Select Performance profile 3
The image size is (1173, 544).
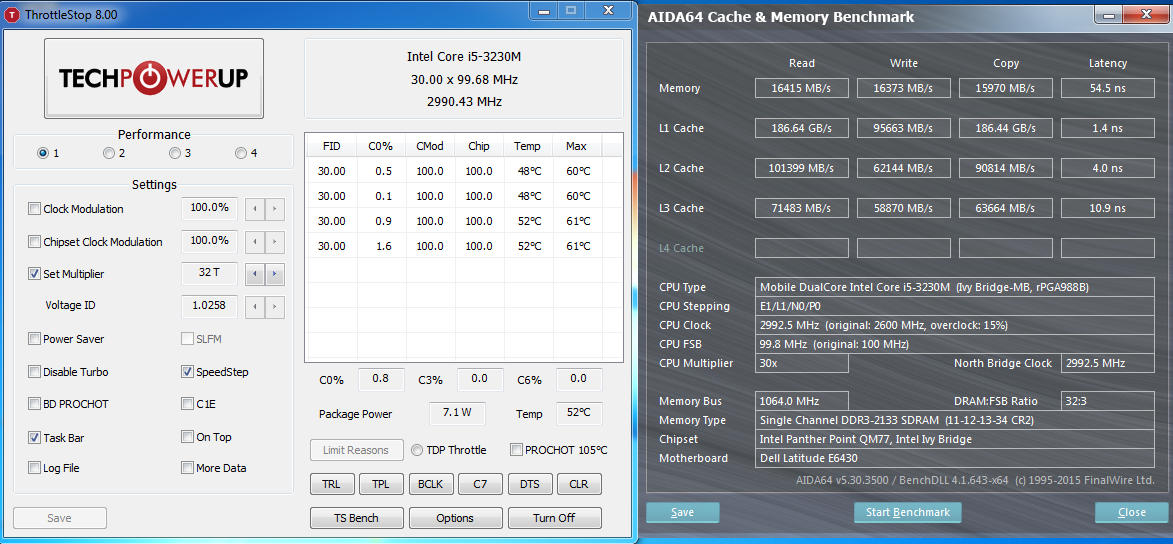(175, 153)
